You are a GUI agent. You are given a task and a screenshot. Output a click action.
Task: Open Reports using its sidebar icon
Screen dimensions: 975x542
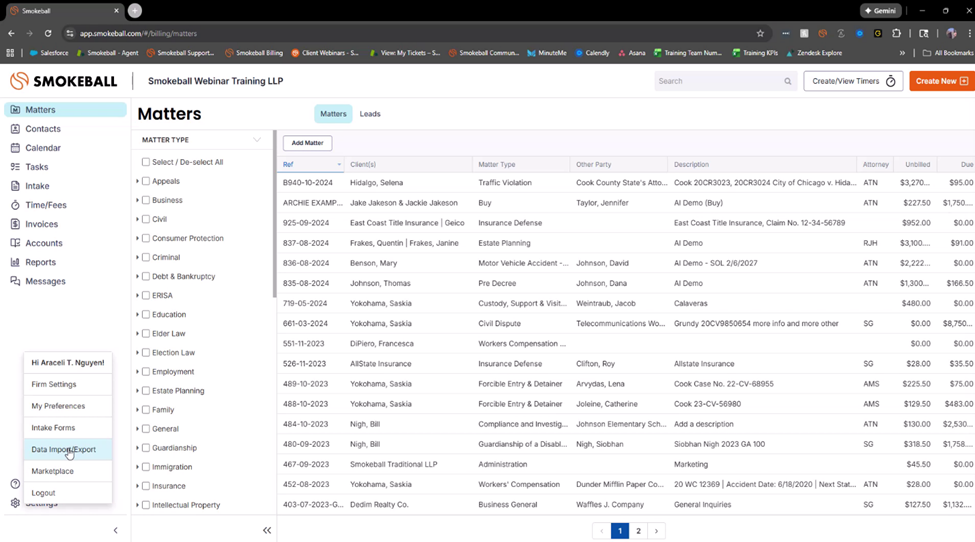pyautogui.click(x=15, y=262)
